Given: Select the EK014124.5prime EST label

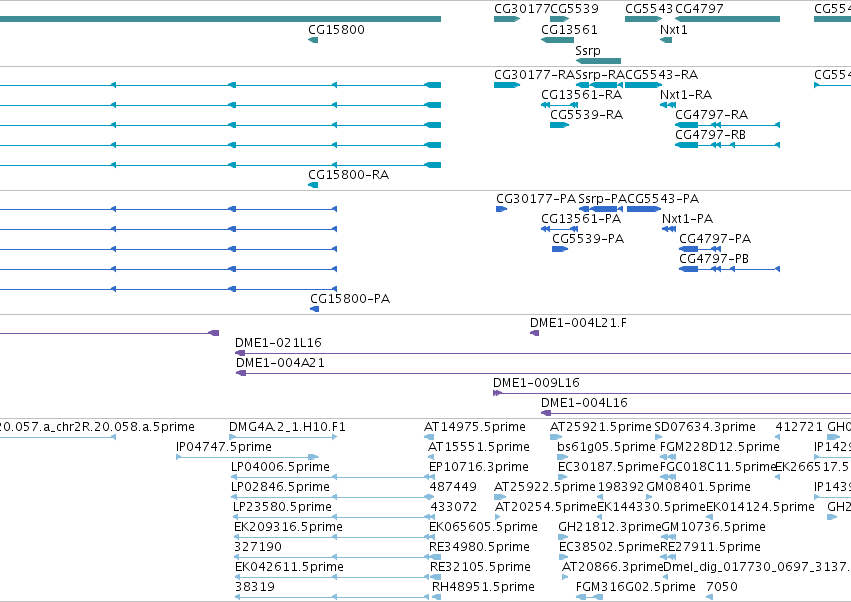Looking at the screenshot, I should click(x=760, y=507).
